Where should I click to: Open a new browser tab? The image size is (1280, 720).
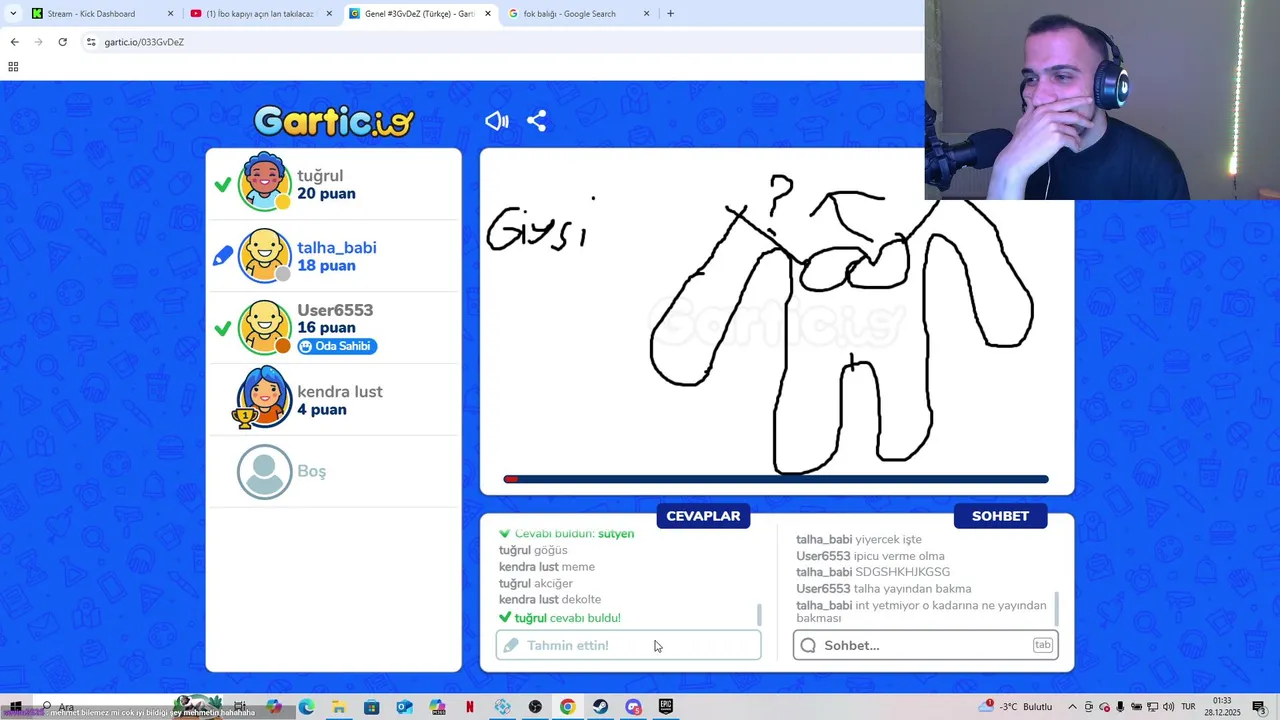coord(670,14)
